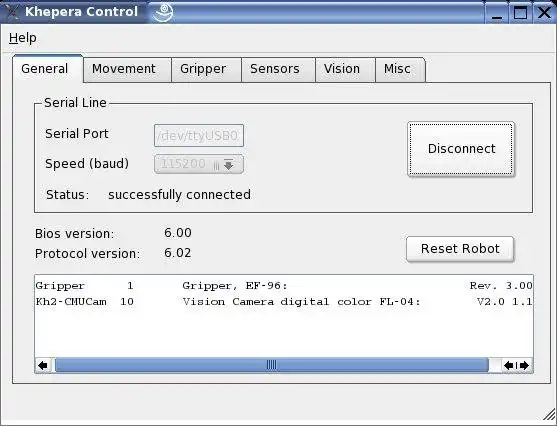The width and height of the screenshot is (557, 426).
Task: Click the swirl icon in the title bar
Action: 163,12
